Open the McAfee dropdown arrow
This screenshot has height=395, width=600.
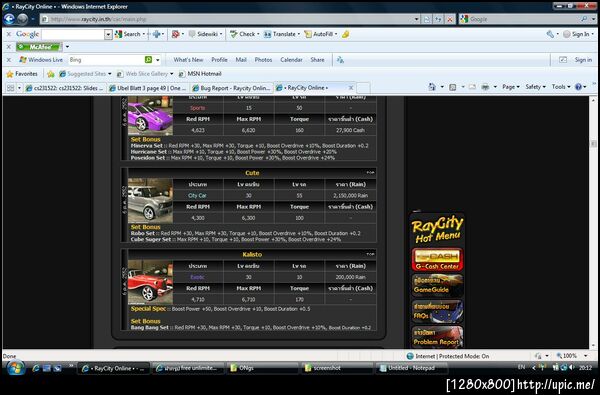67,47
